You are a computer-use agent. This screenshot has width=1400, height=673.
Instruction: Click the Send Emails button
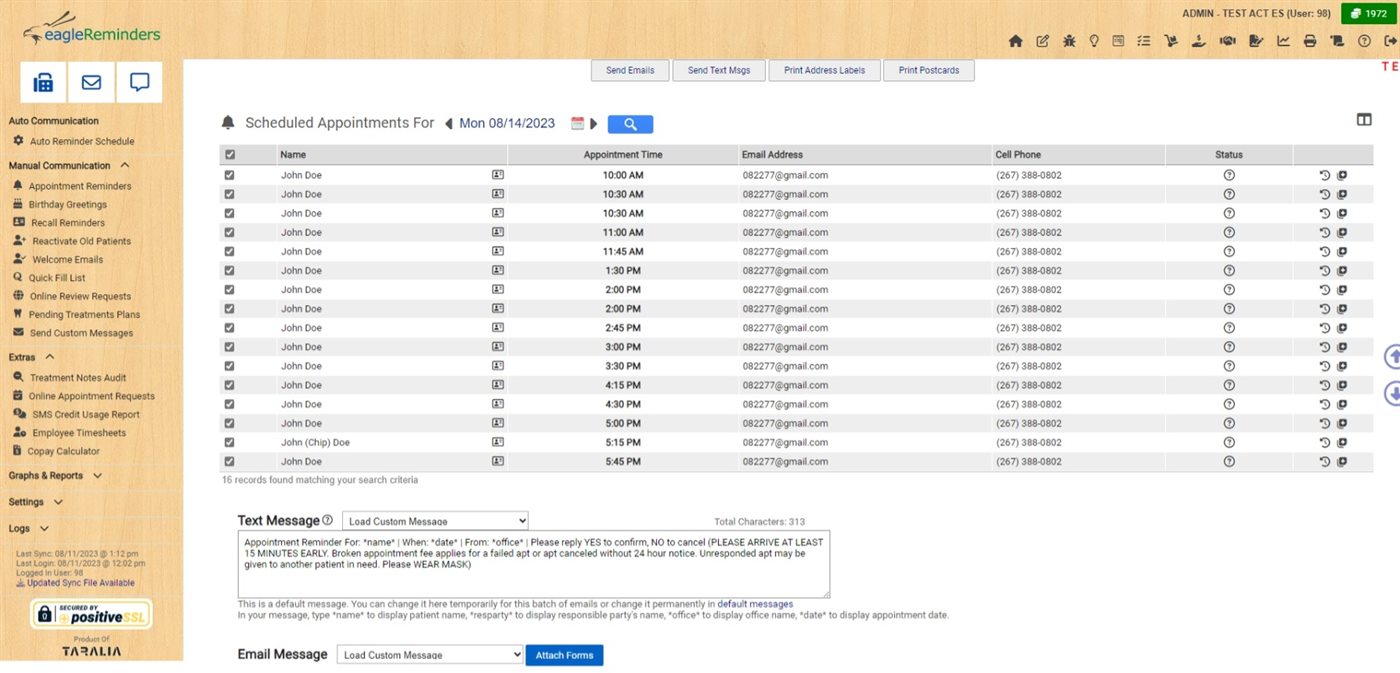tap(630, 70)
